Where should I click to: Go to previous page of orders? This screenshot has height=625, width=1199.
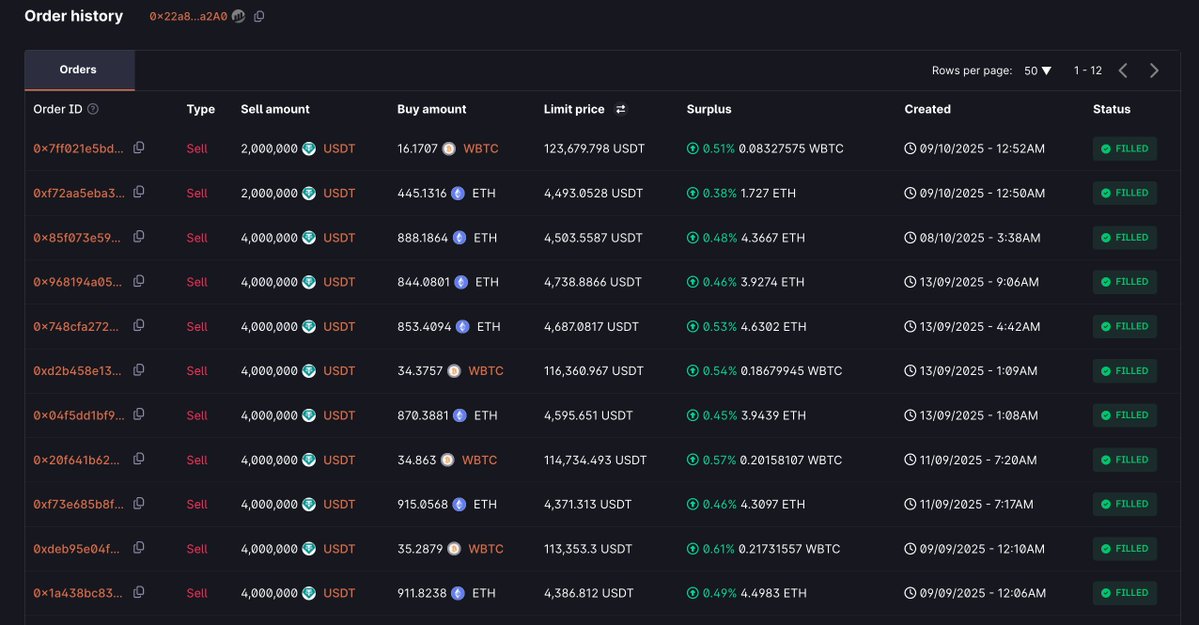click(x=1123, y=71)
